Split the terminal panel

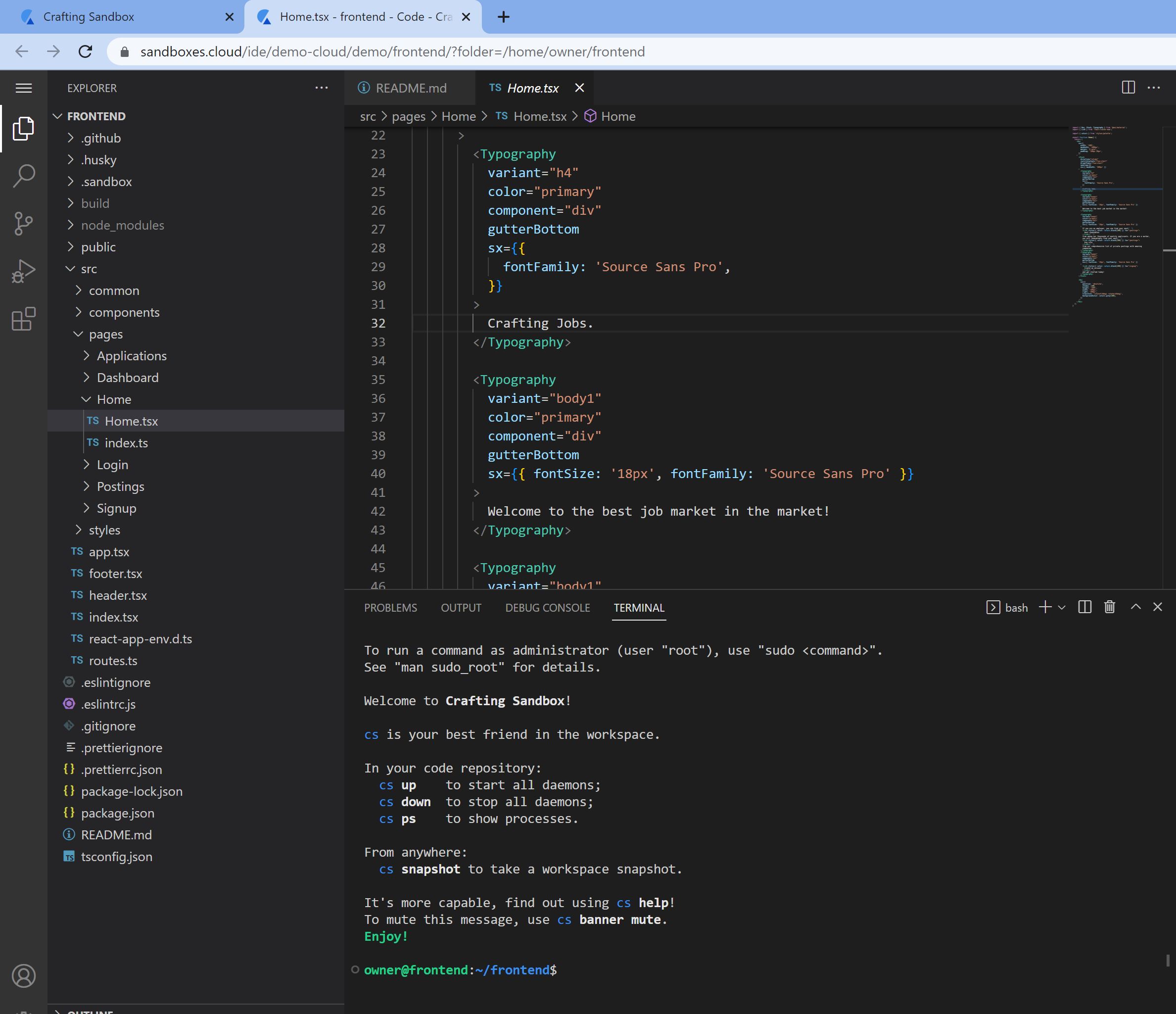[1084, 607]
